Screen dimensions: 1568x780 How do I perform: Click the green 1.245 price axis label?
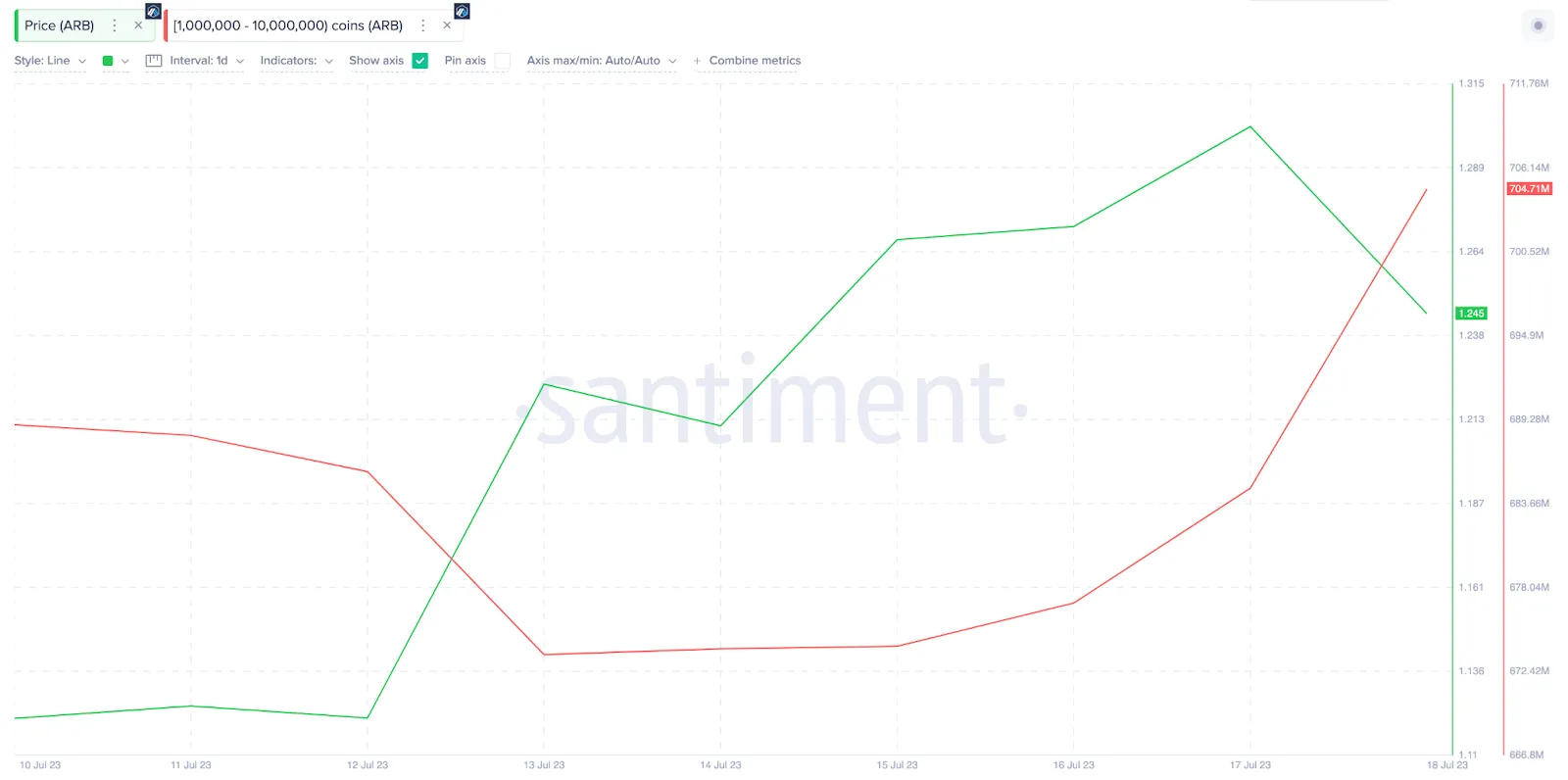[1471, 314]
